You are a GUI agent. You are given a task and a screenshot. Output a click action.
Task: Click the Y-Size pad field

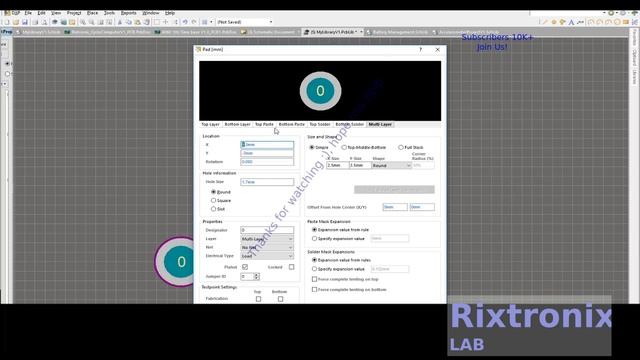(x=360, y=165)
